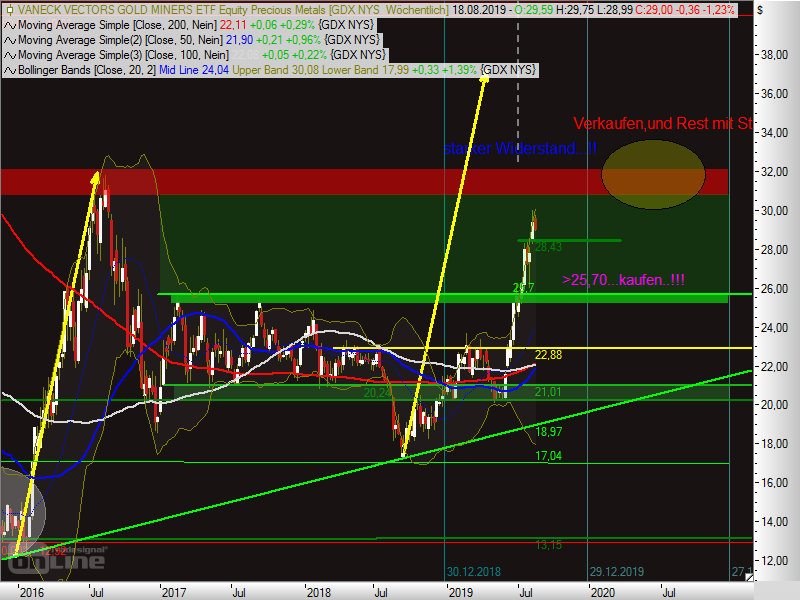Click the 2018 label on time axis
The width and height of the screenshot is (800, 600).
[319, 592]
